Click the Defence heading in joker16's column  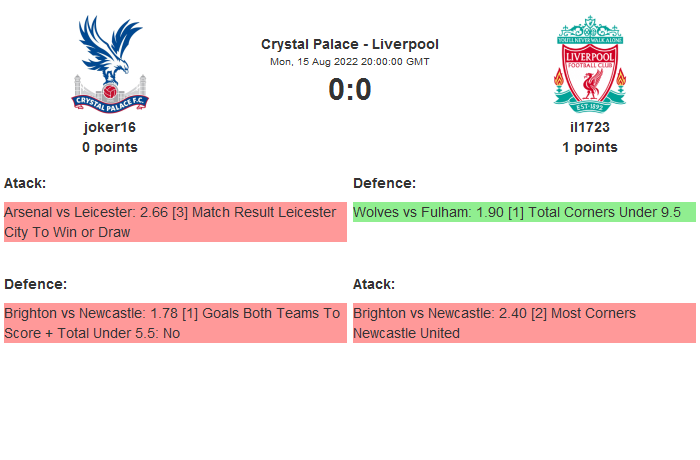tap(35, 284)
